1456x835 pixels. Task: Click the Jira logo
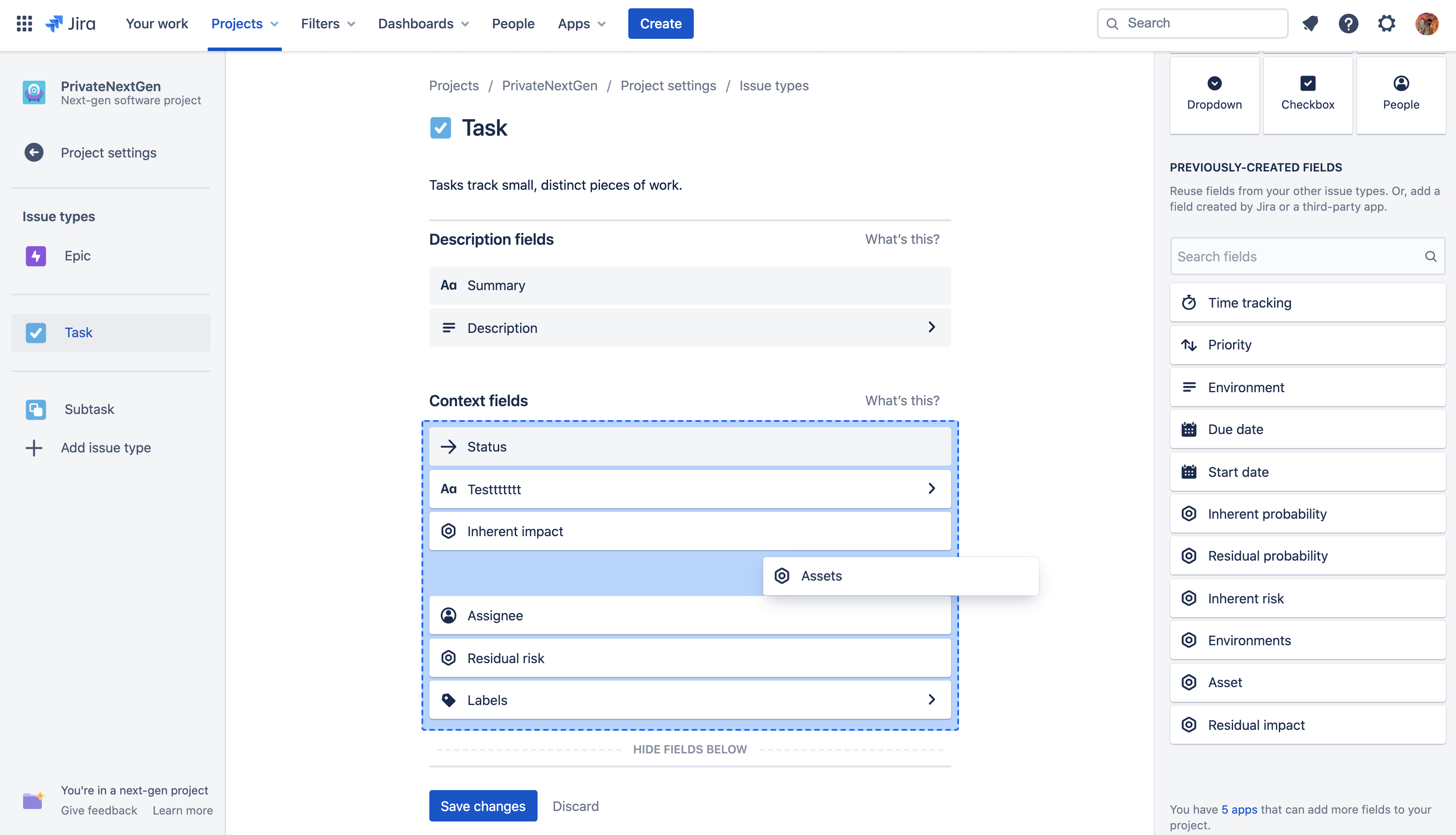click(x=71, y=24)
